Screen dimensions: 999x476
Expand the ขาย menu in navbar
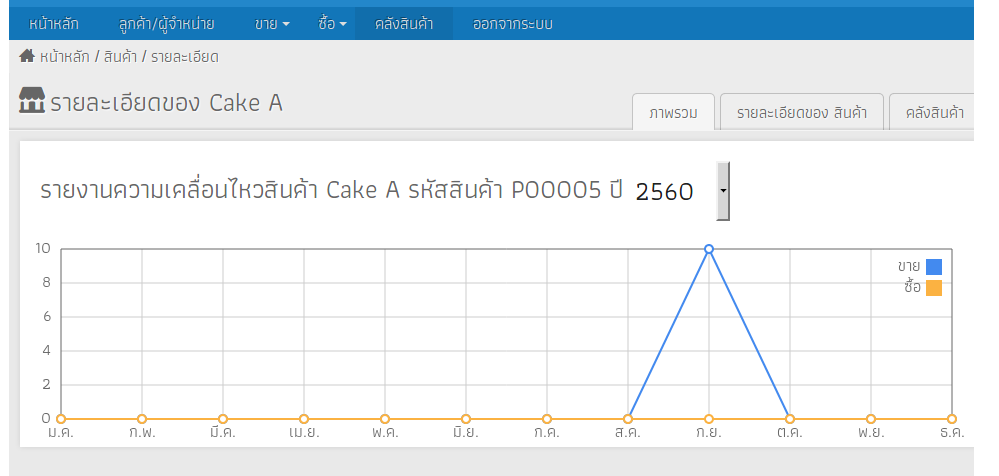pyautogui.click(x=272, y=24)
